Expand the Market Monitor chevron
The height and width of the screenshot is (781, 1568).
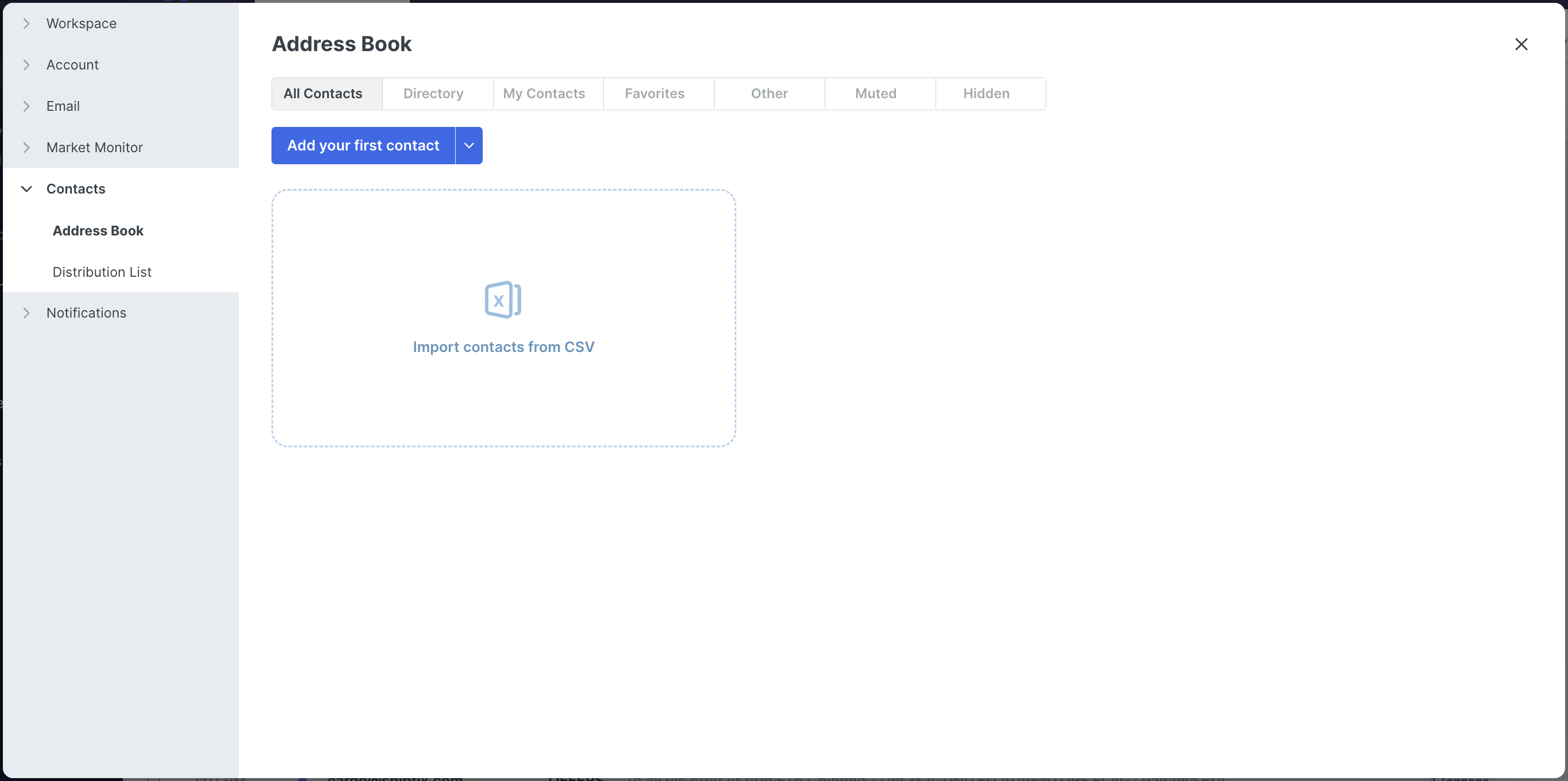[x=26, y=148]
